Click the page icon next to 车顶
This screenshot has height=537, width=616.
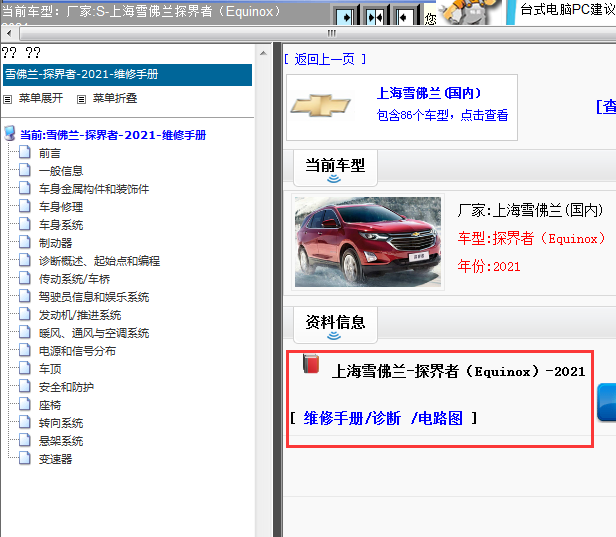tap(25, 367)
